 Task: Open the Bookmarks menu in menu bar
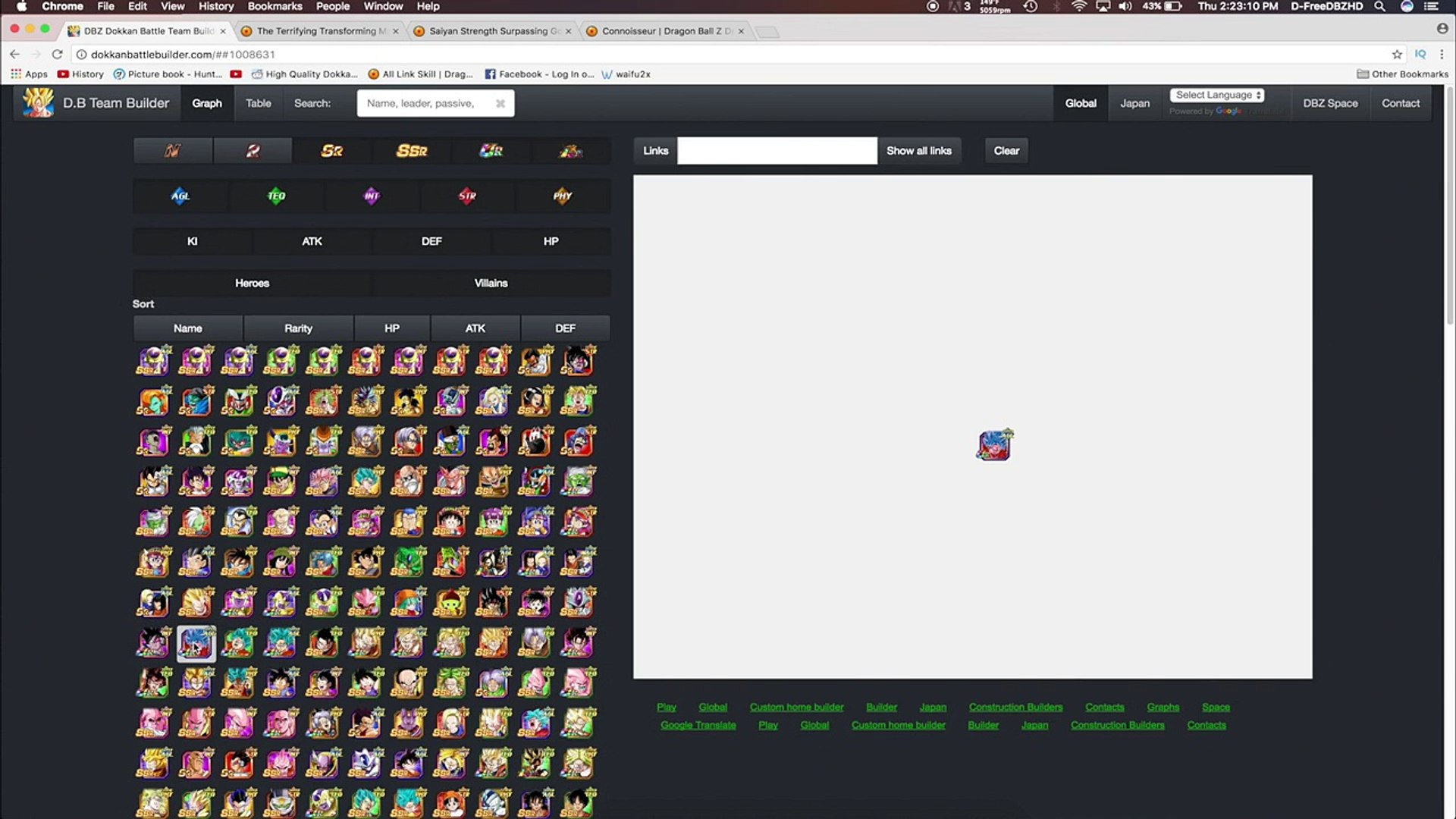point(275,6)
